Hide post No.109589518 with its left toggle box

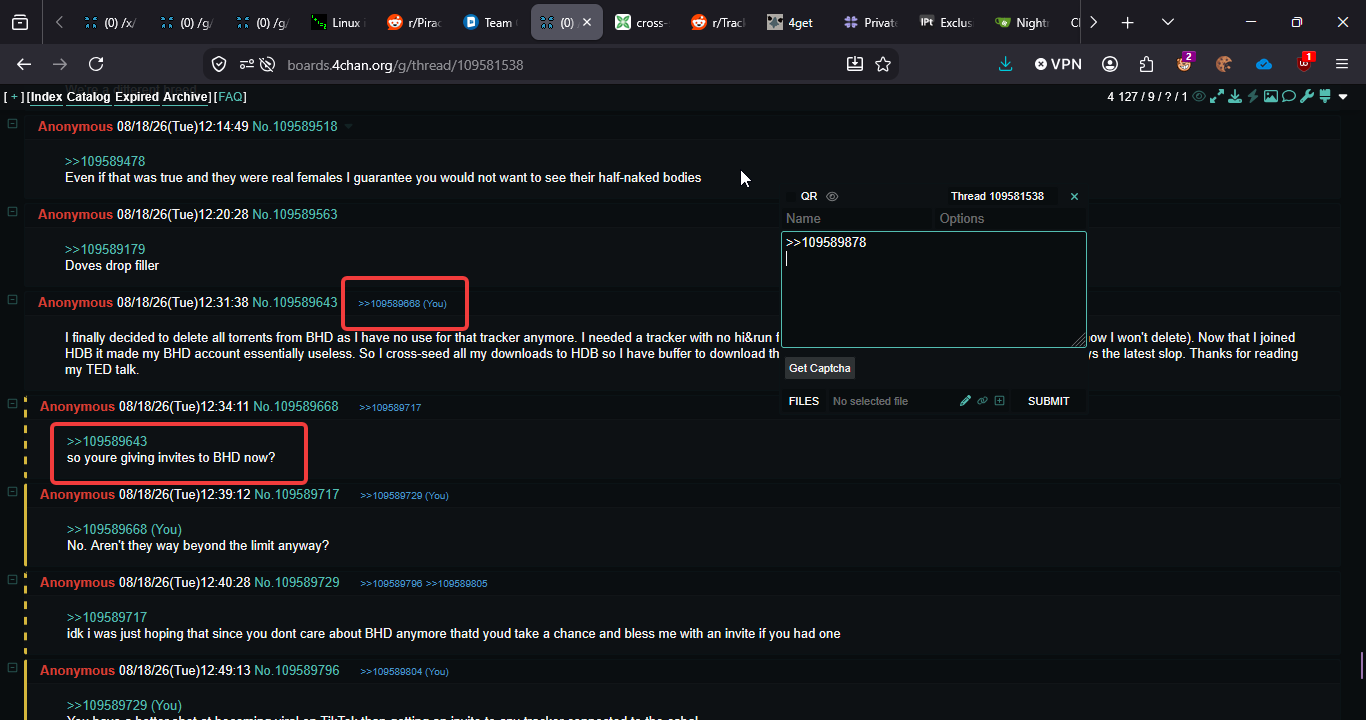13,124
